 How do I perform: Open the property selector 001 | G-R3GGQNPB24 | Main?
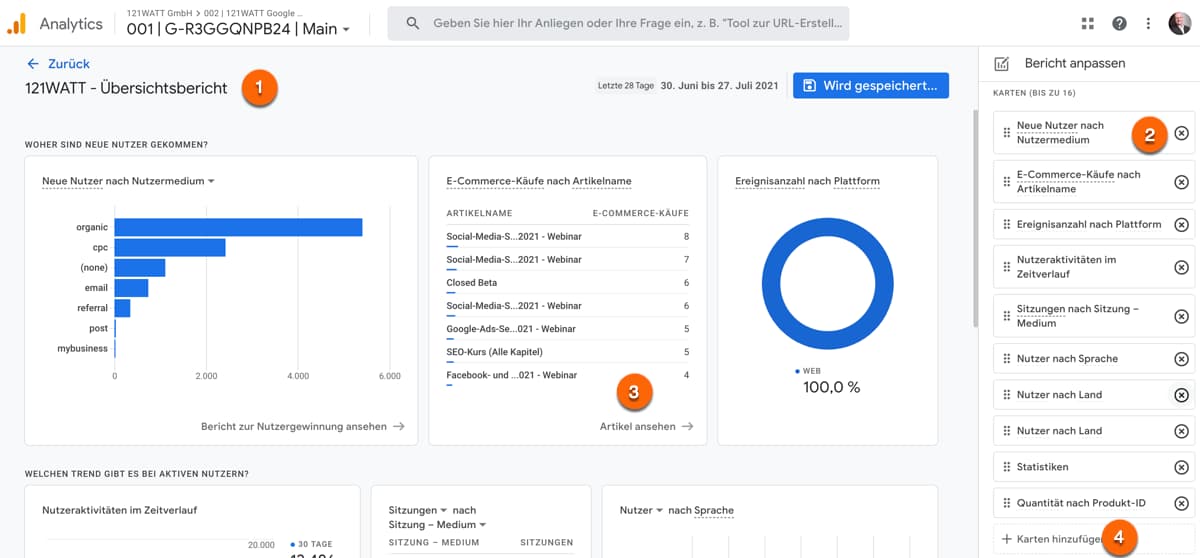point(239,29)
